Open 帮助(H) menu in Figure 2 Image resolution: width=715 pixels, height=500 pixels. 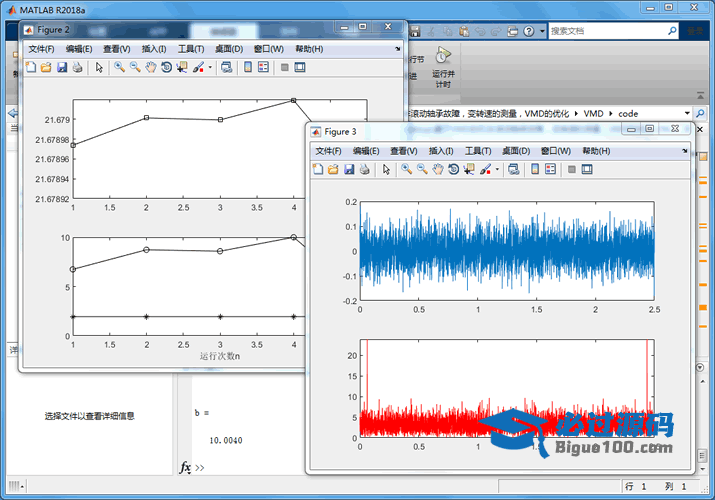[310, 49]
